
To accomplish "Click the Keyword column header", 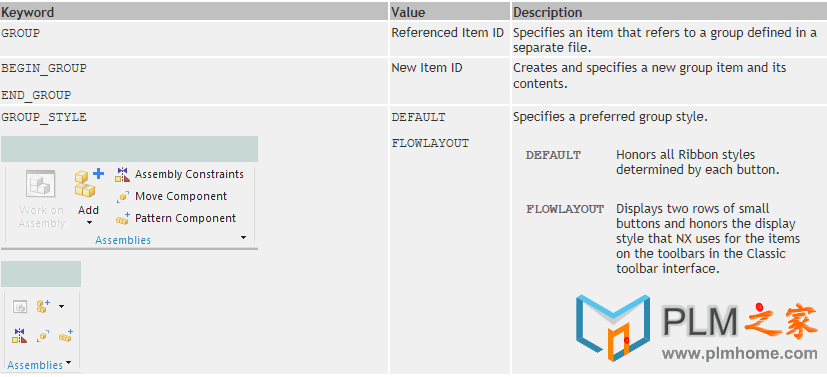I will click(28, 12).
